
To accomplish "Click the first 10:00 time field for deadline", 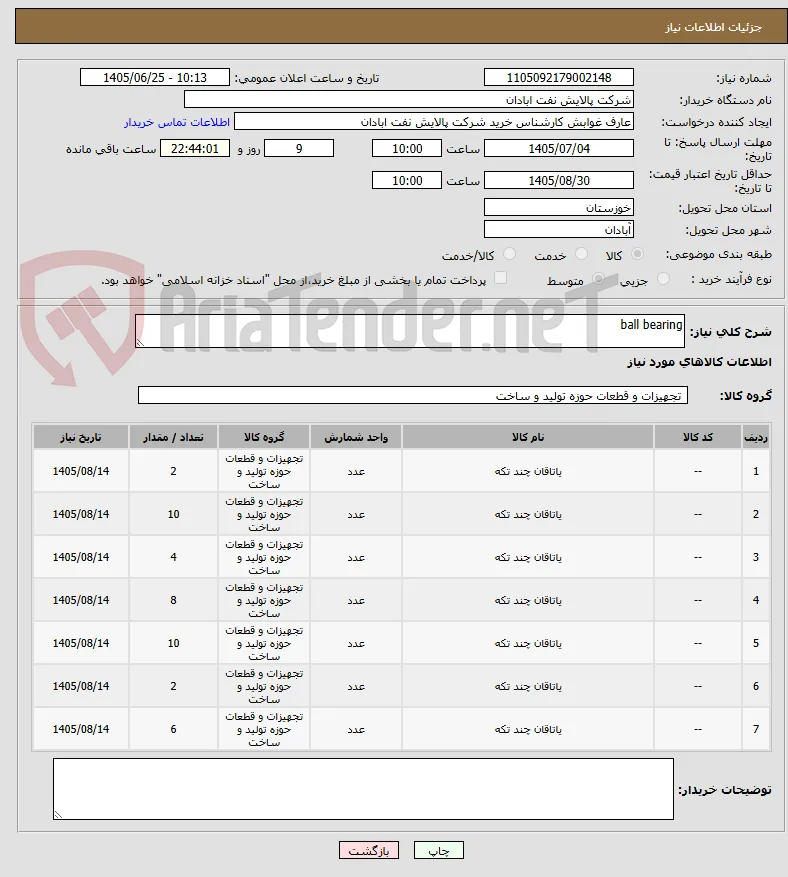I will (x=407, y=148).
